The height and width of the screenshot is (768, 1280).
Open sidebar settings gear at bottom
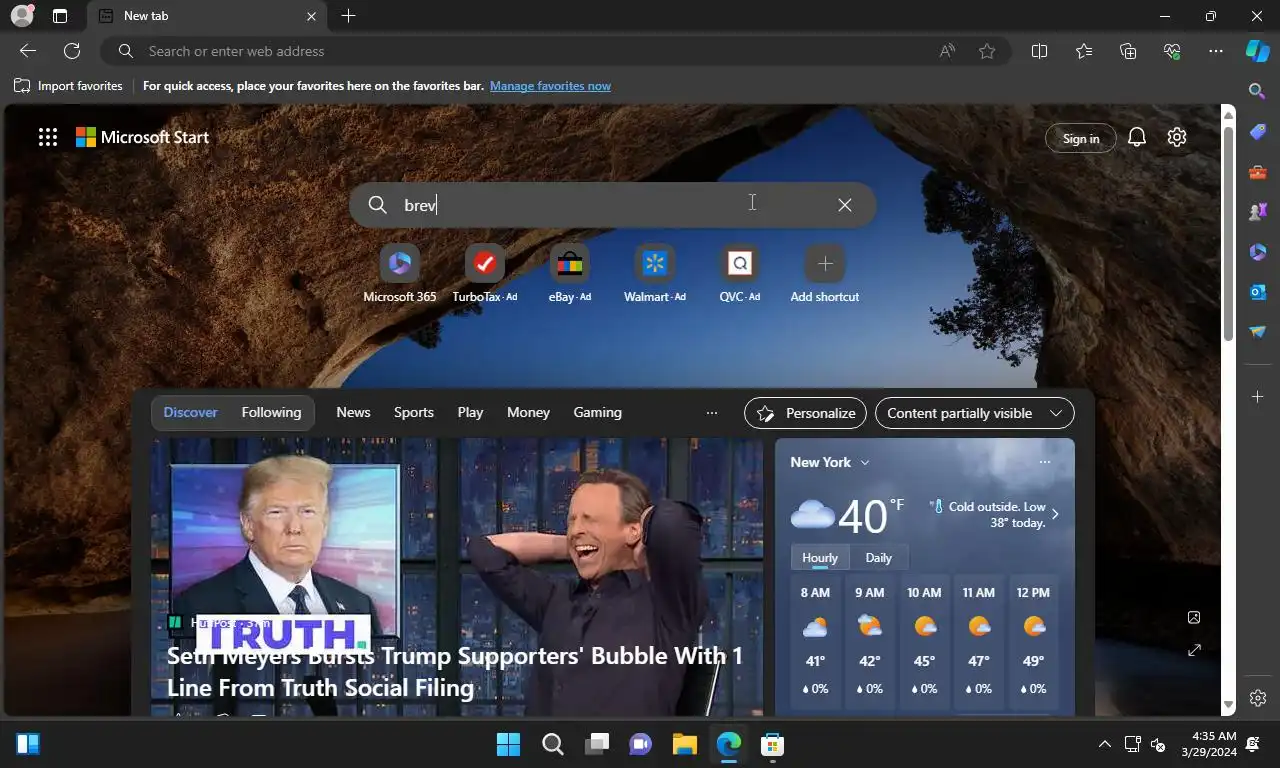(1258, 698)
